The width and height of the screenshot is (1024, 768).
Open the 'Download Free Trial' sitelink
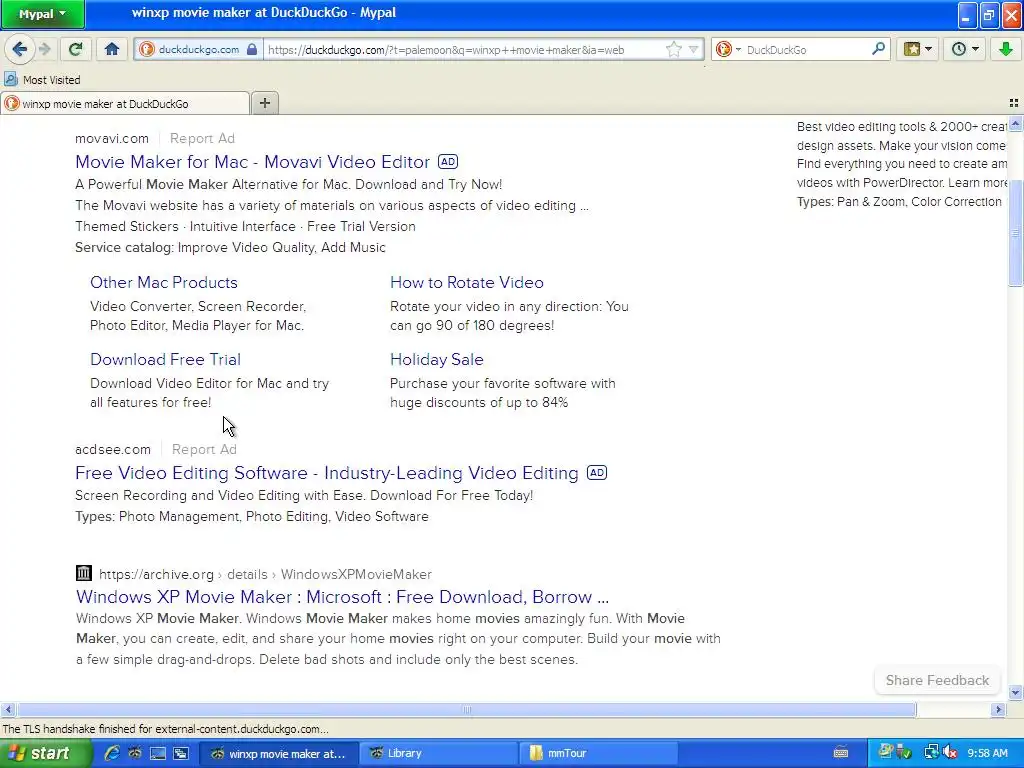pos(165,360)
